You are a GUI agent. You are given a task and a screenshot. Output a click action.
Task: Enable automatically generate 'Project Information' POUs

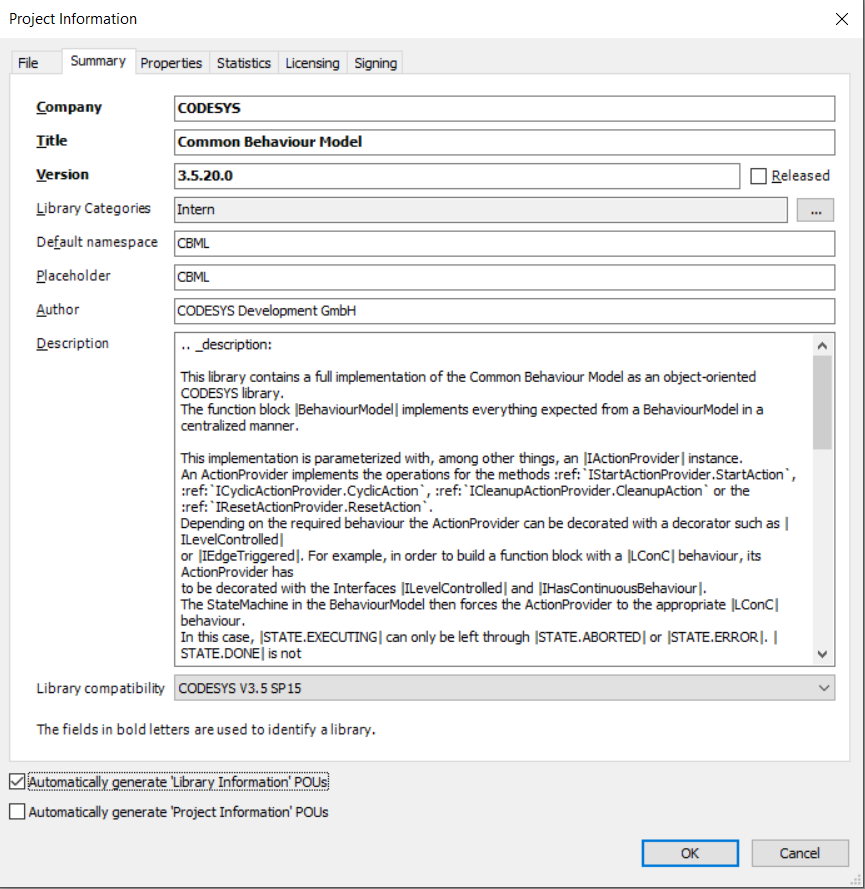point(17,812)
